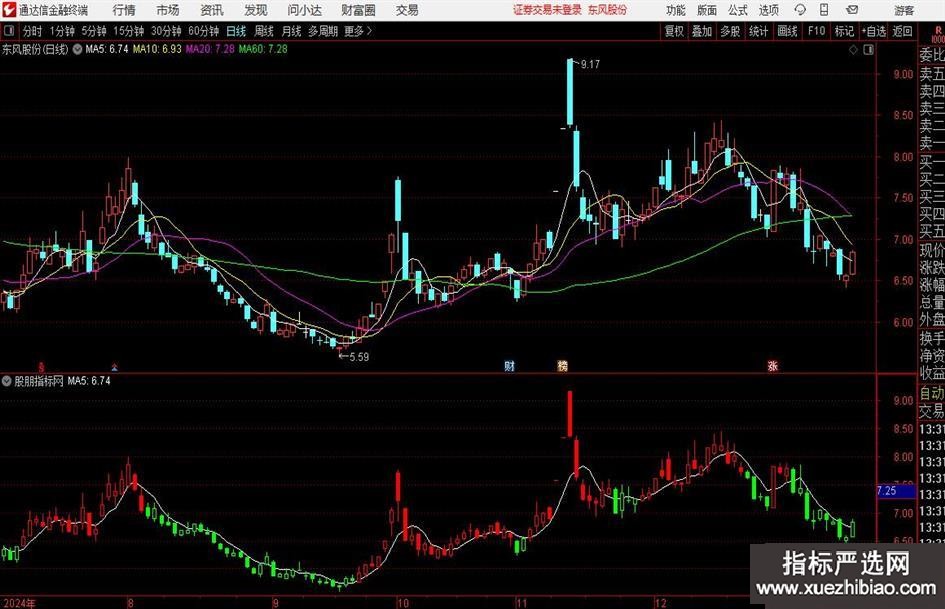Image resolution: width=945 pixels, height=609 pixels.
Task: Click the blue 7.25 price tag on the axis
Action: [x=895, y=491]
